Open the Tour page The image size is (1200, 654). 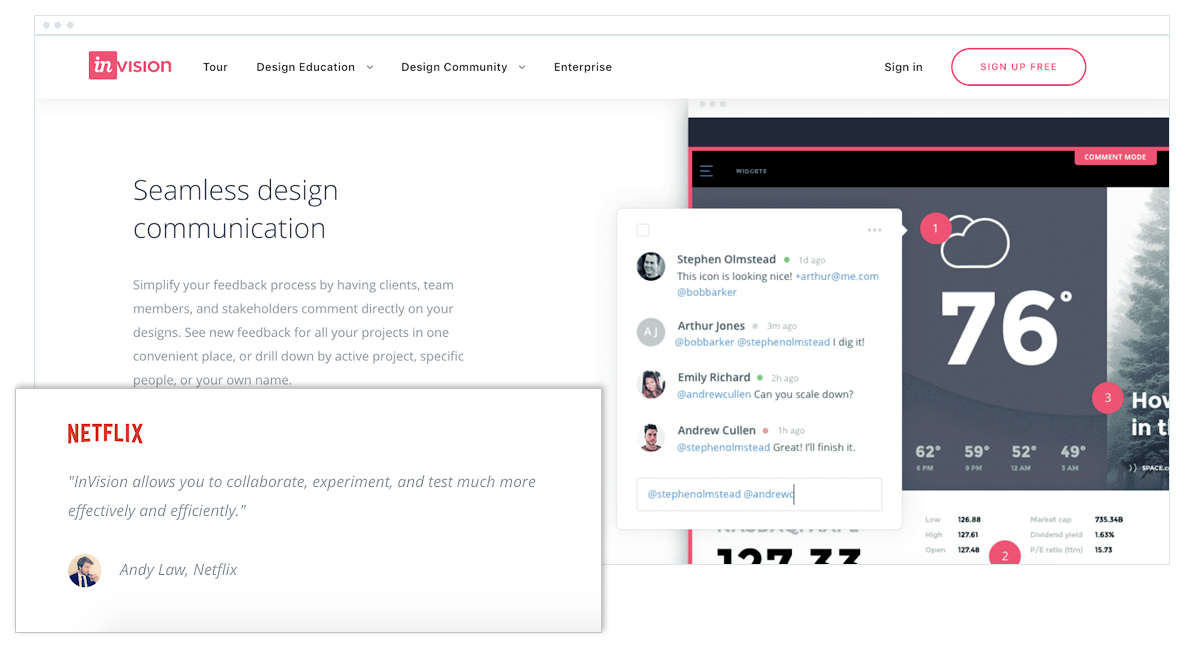[215, 67]
